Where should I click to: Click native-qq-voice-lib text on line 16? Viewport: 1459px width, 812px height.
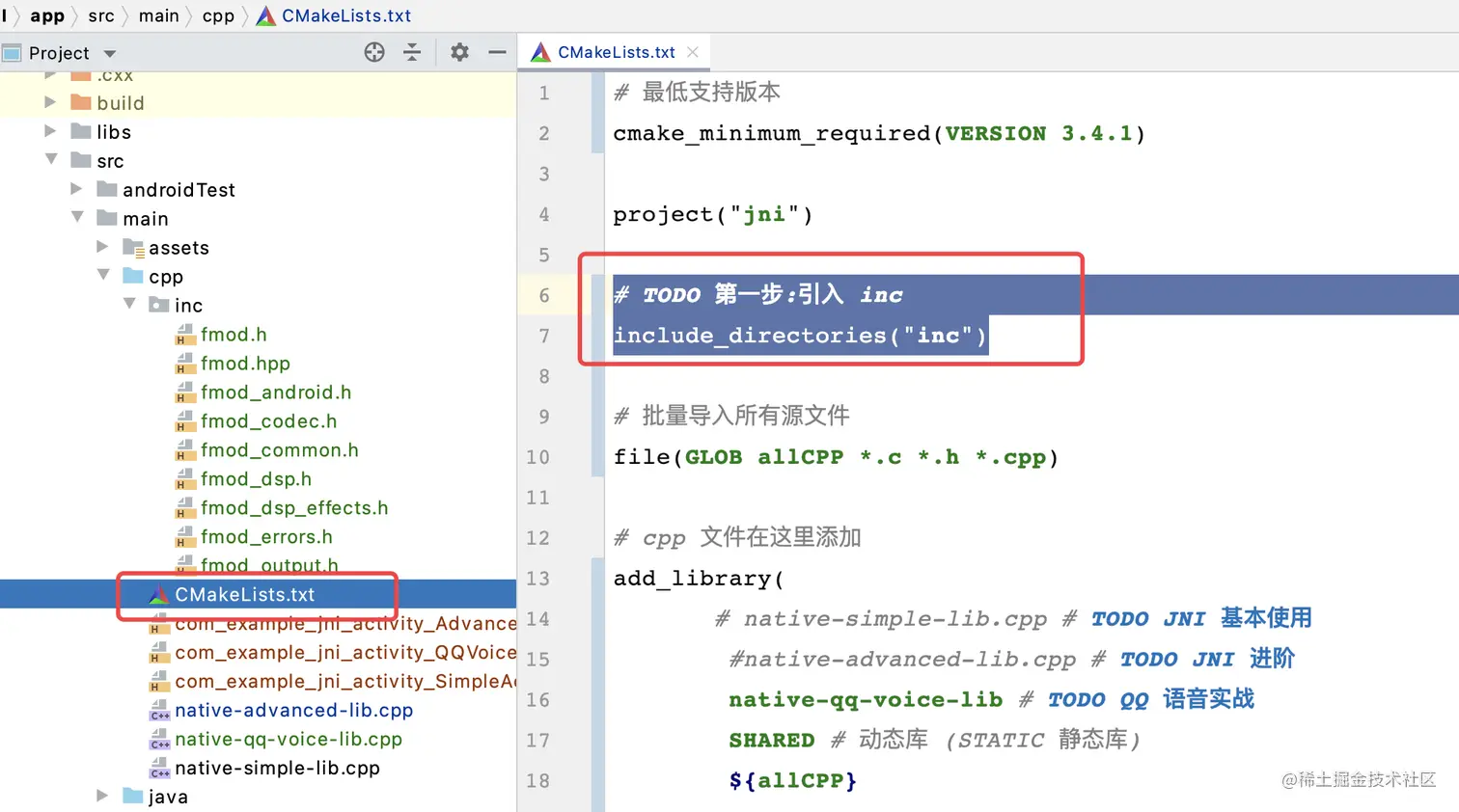pyautogui.click(x=866, y=700)
